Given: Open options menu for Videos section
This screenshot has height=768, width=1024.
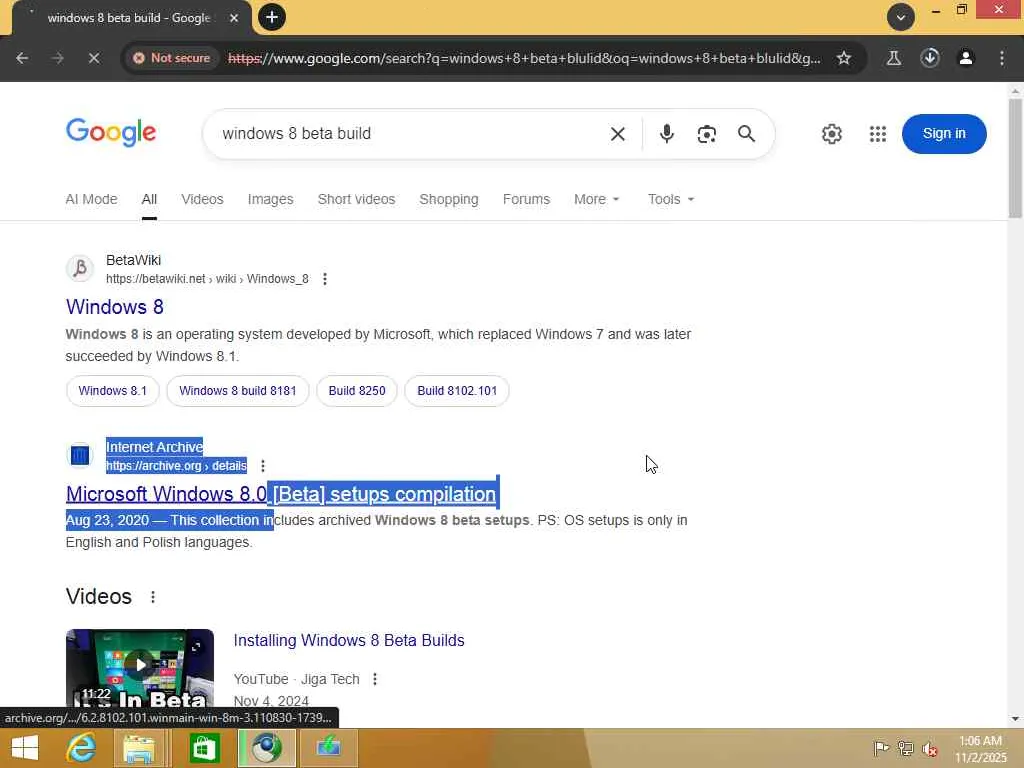Looking at the screenshot, I should click(153, 597).
